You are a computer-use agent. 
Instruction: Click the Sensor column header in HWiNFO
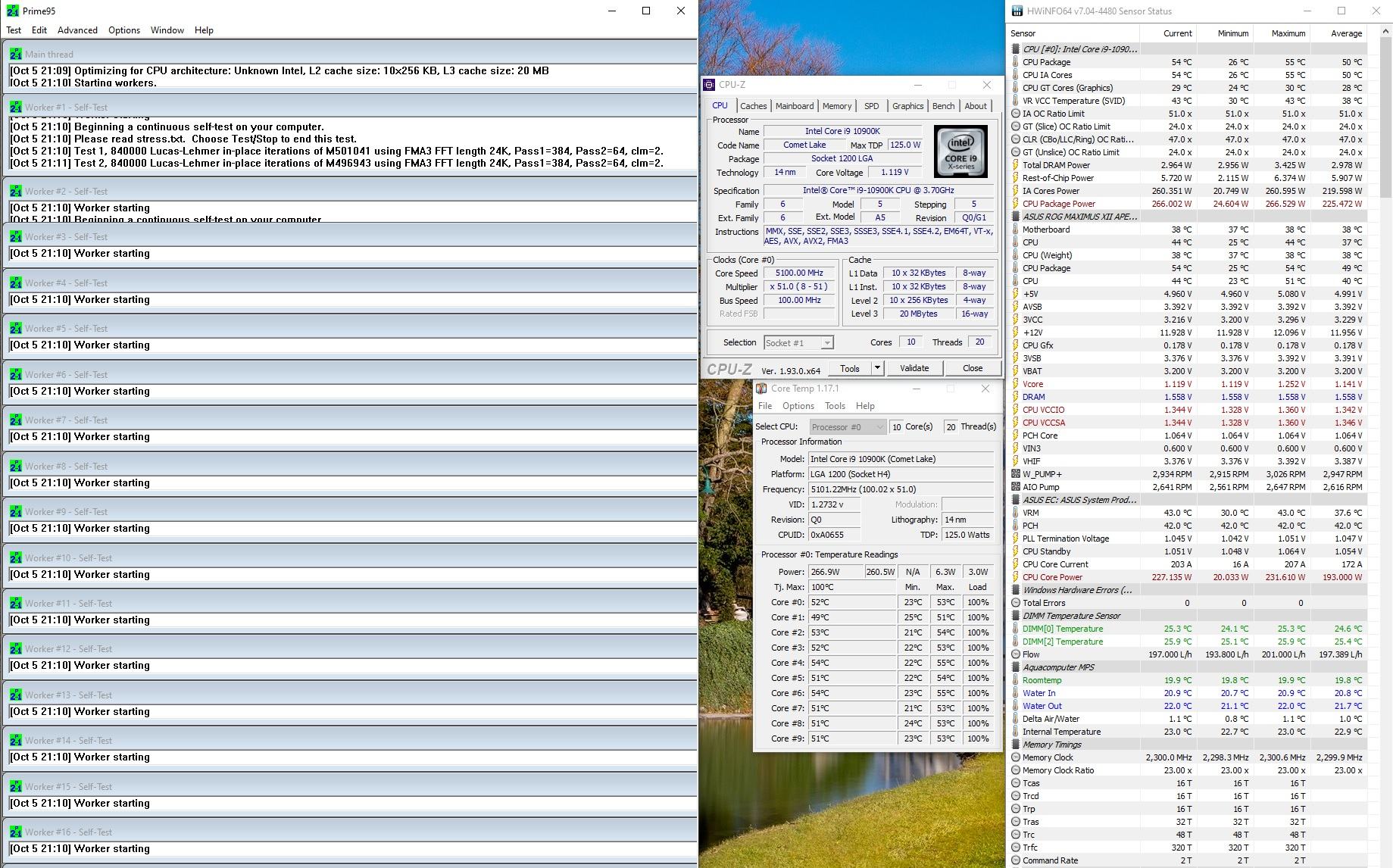click(x=1074, y=33)
